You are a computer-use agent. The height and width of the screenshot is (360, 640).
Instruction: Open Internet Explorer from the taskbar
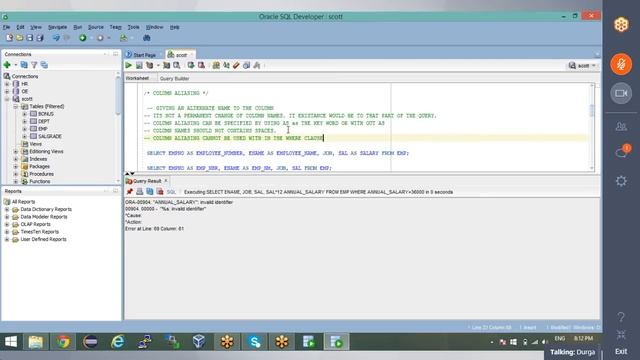click(118, 342)
